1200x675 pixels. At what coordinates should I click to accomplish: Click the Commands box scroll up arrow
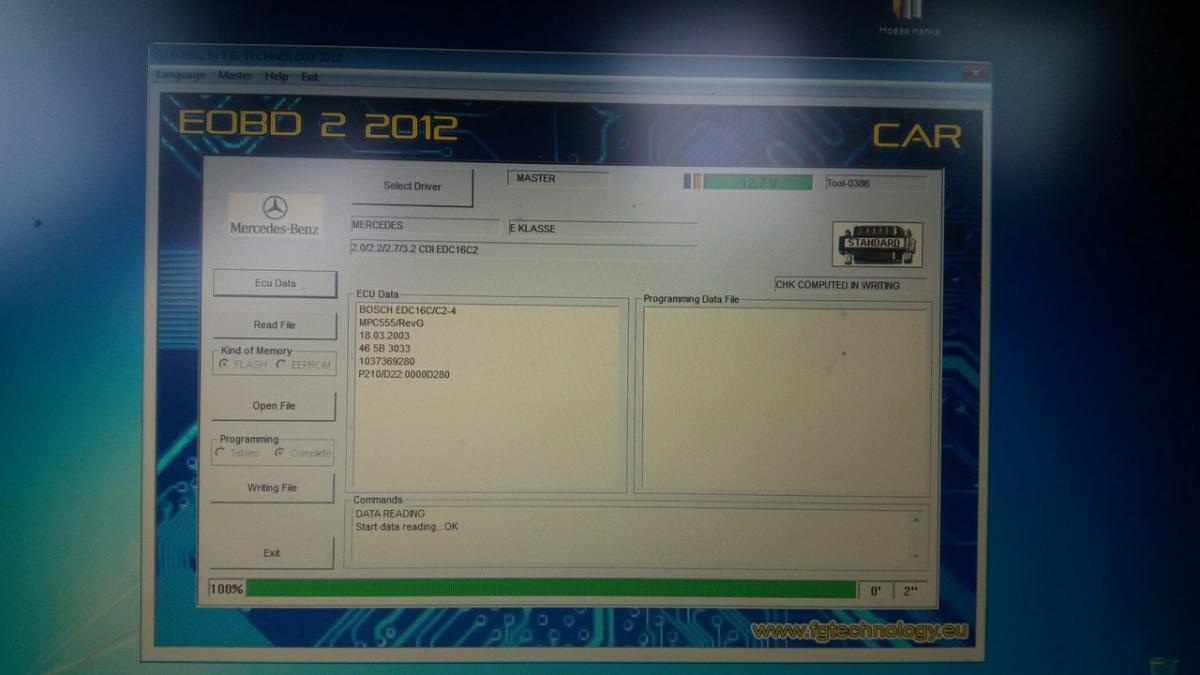[915, 519]
